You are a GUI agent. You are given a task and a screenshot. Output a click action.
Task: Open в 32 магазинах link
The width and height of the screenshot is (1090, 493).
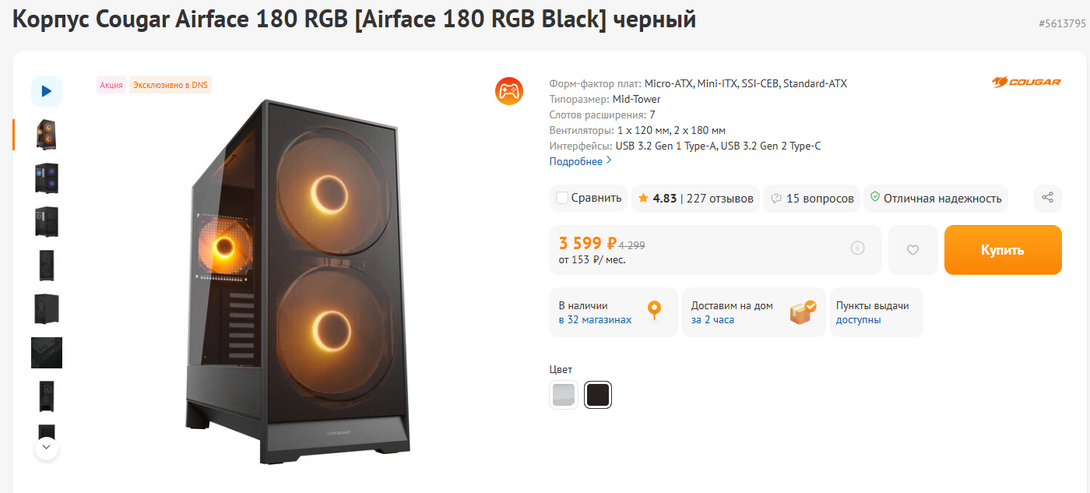[x=595, y=320]
